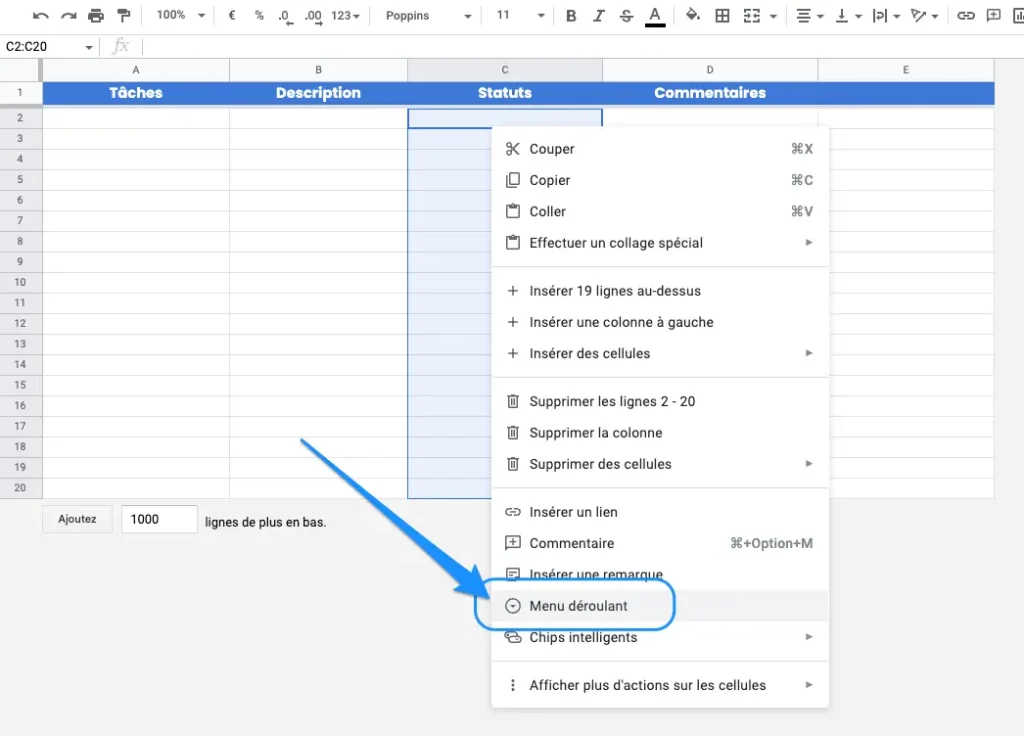Viewport: 1024px width, 736px height.
Task: Toggle bold formatting
Action: click(569, 15)
